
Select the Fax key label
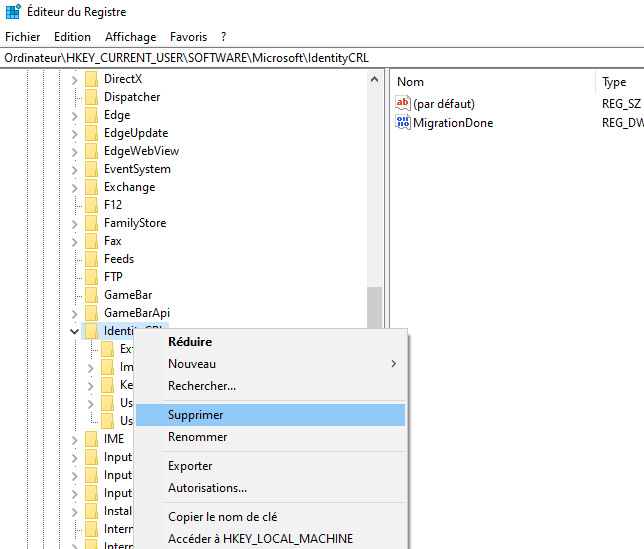click(x=113, y=241)
